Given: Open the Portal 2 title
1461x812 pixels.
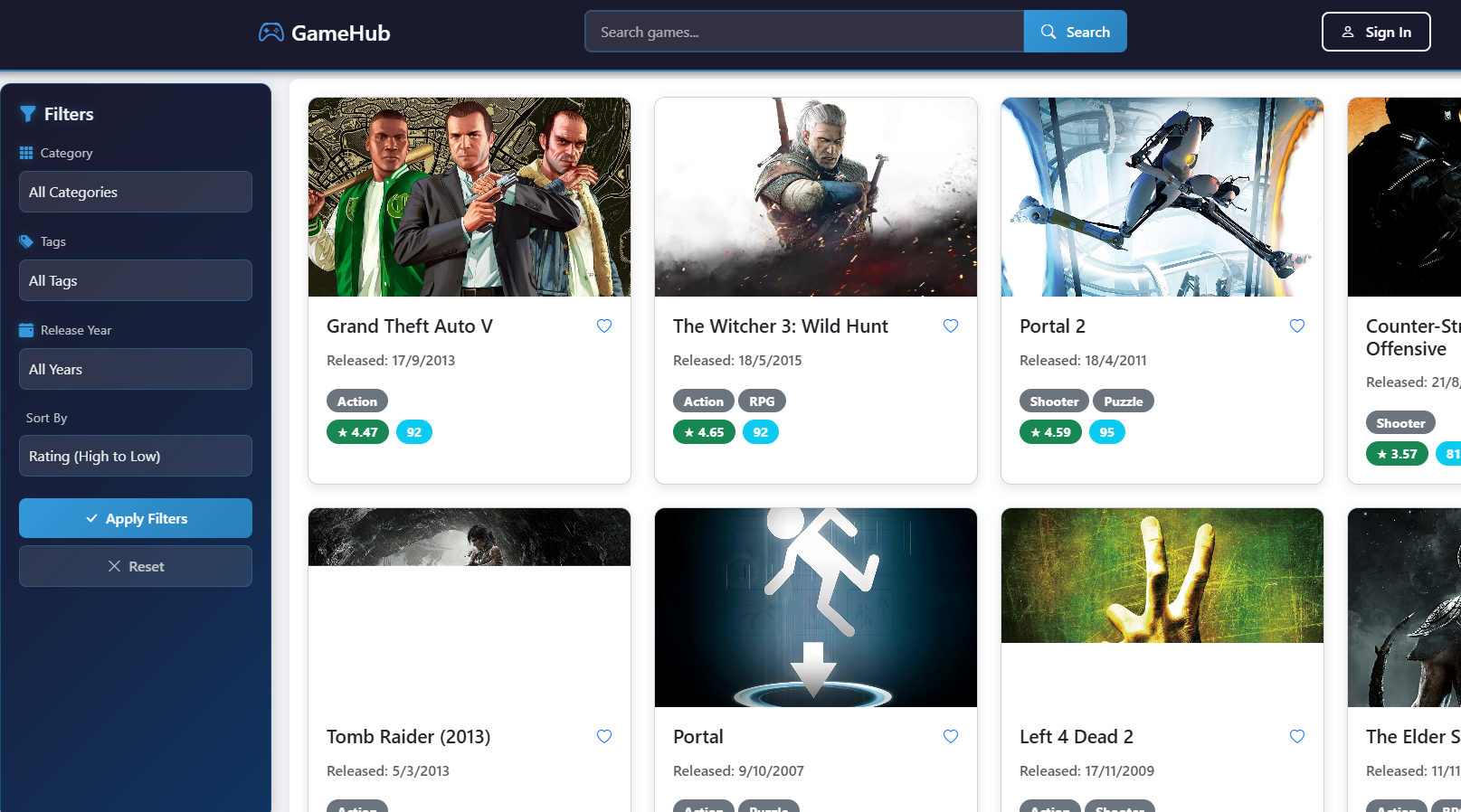Looking at the screenshot, I should pyautogui.click(x=1052, y=326).
